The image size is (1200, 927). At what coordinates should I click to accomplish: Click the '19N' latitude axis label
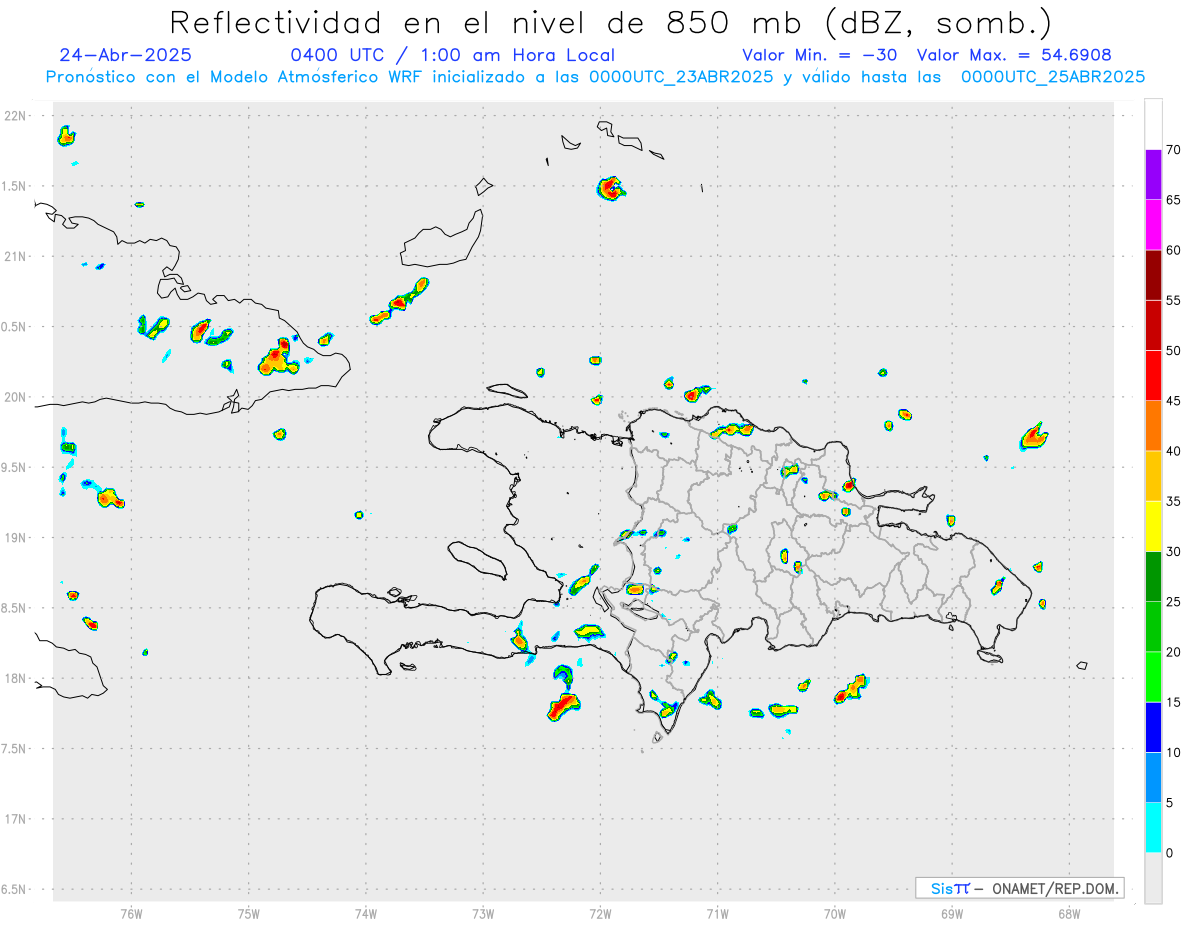tap(16, 537)
